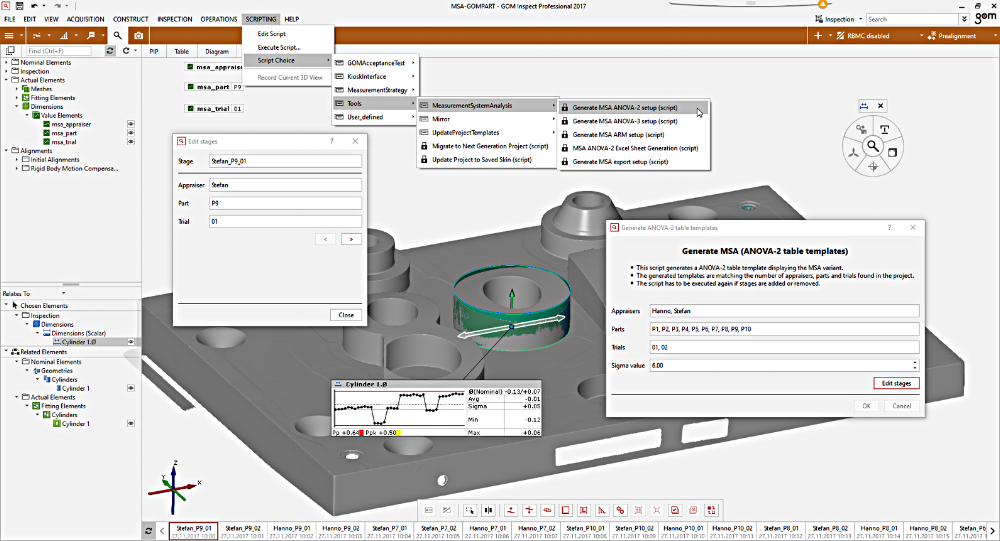This screenshot has height=541, width=1000.
Task: Click the stage timeline refresh icon at bottom left
Action: (149, 531)
